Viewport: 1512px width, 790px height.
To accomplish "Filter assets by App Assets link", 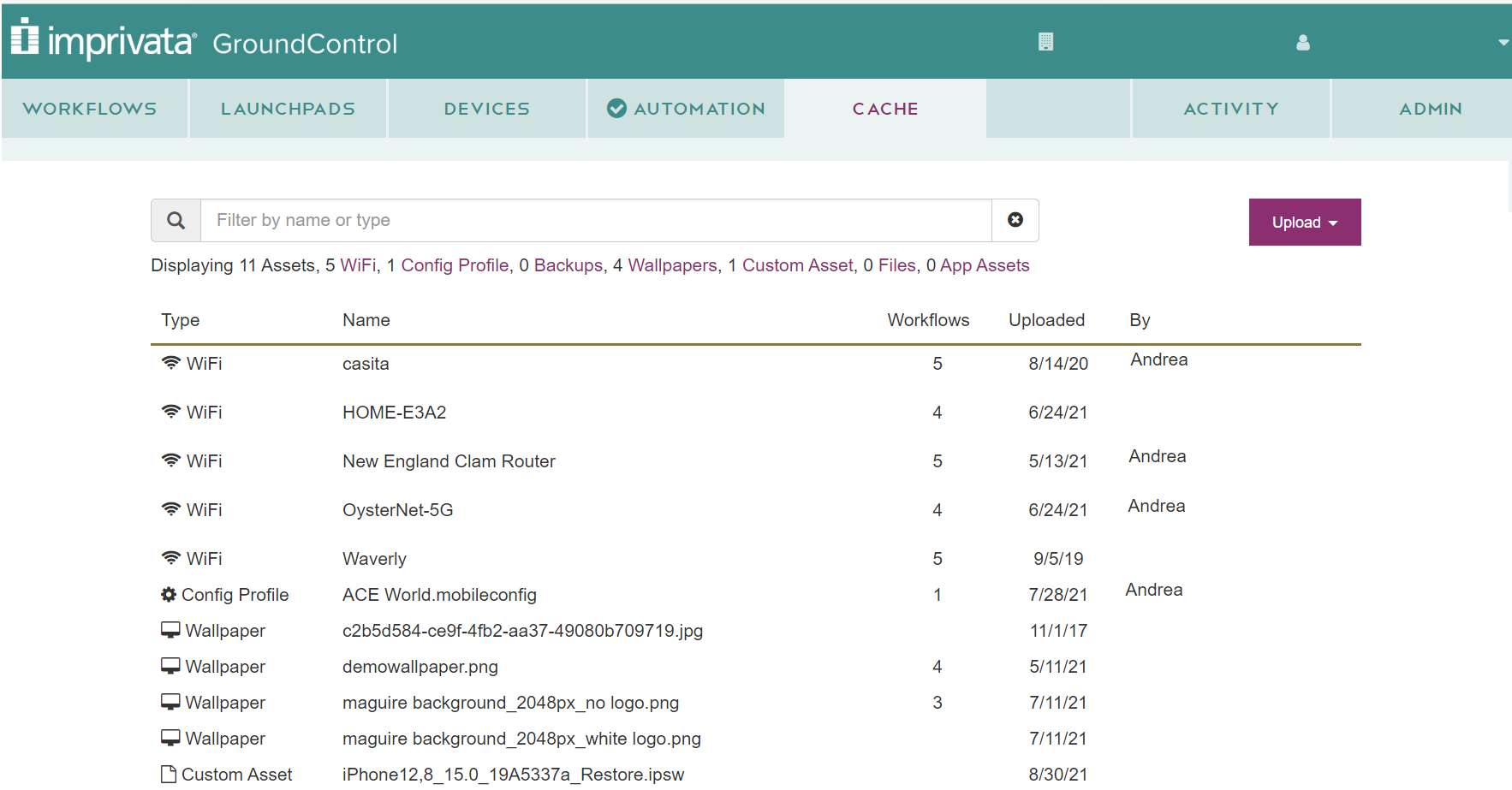I will pyautogui.click(x=985, y=265).
